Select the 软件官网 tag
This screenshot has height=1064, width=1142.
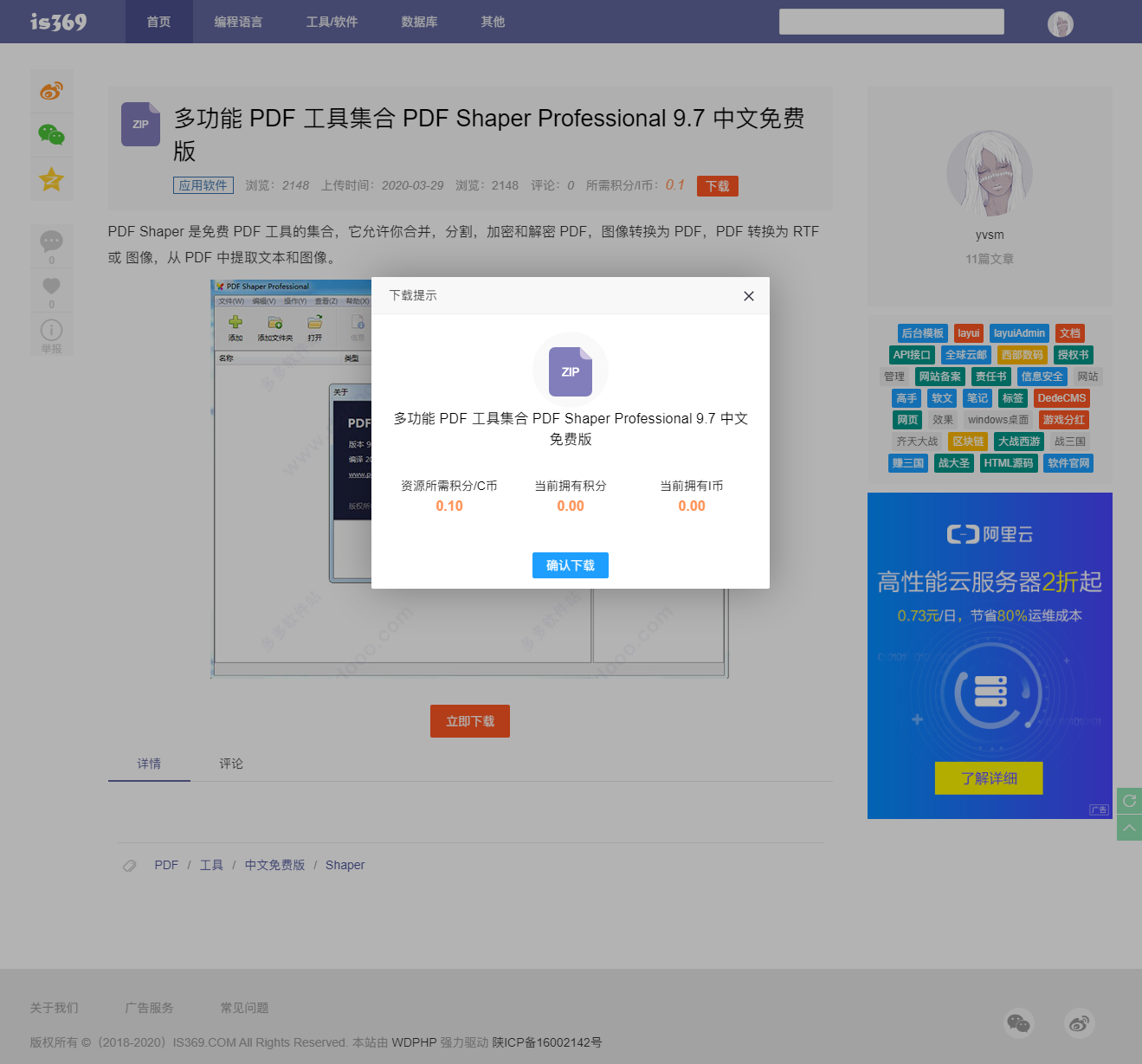click(1068, 463)
